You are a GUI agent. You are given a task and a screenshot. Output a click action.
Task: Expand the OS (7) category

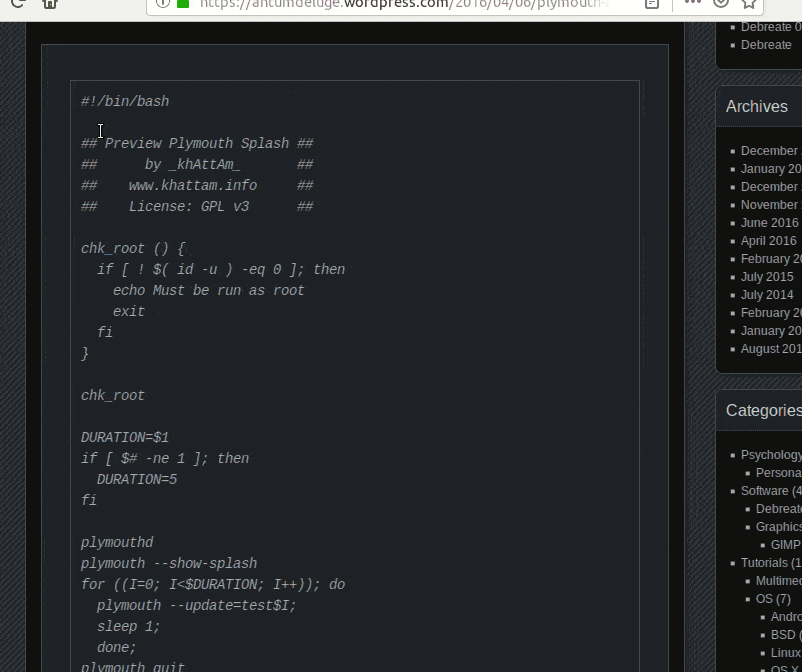point(774,598)
